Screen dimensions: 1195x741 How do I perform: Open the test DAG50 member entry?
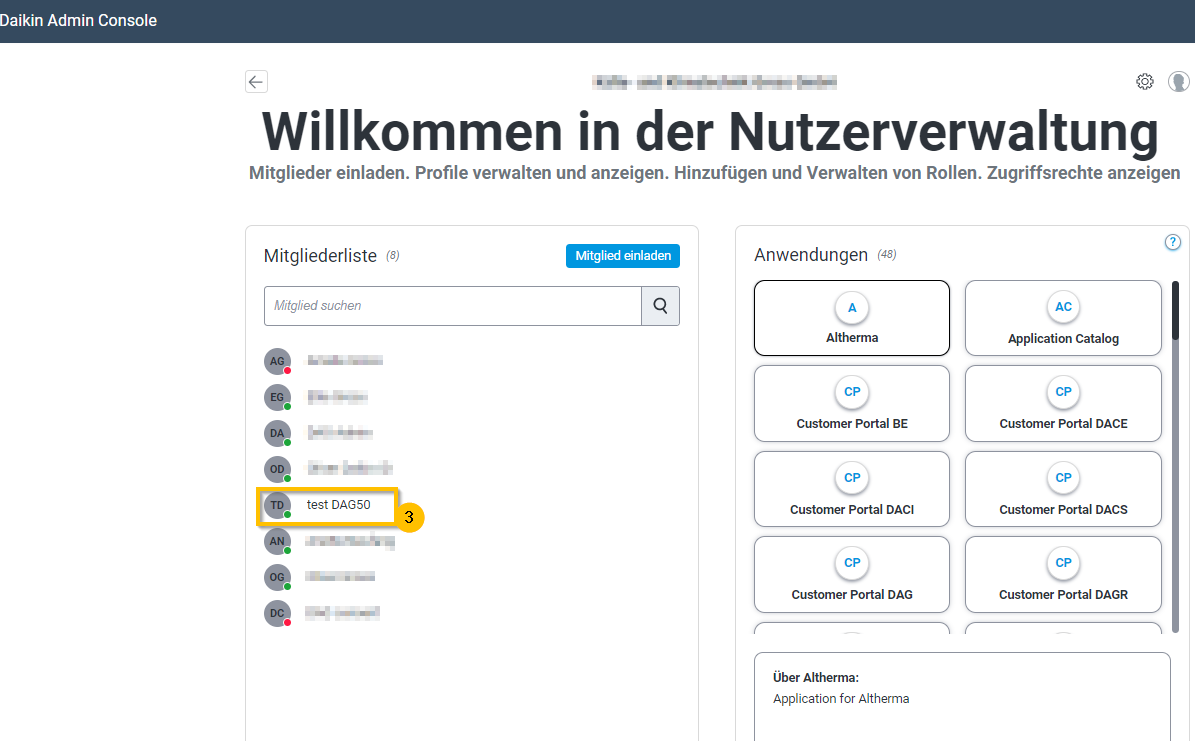338,505
